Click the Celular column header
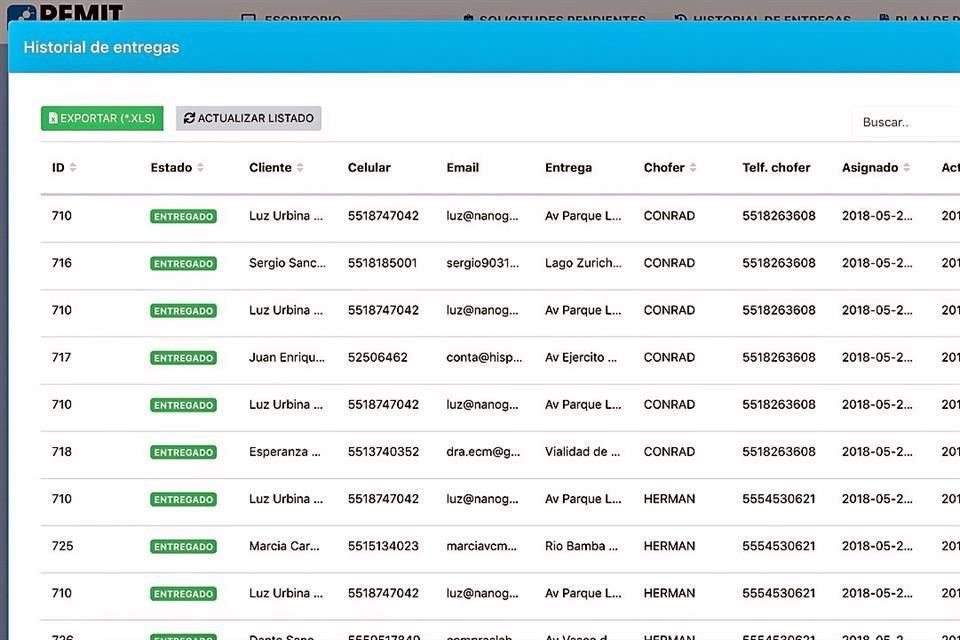The height and width of the screenshot is (640, 960). [369, 167]
